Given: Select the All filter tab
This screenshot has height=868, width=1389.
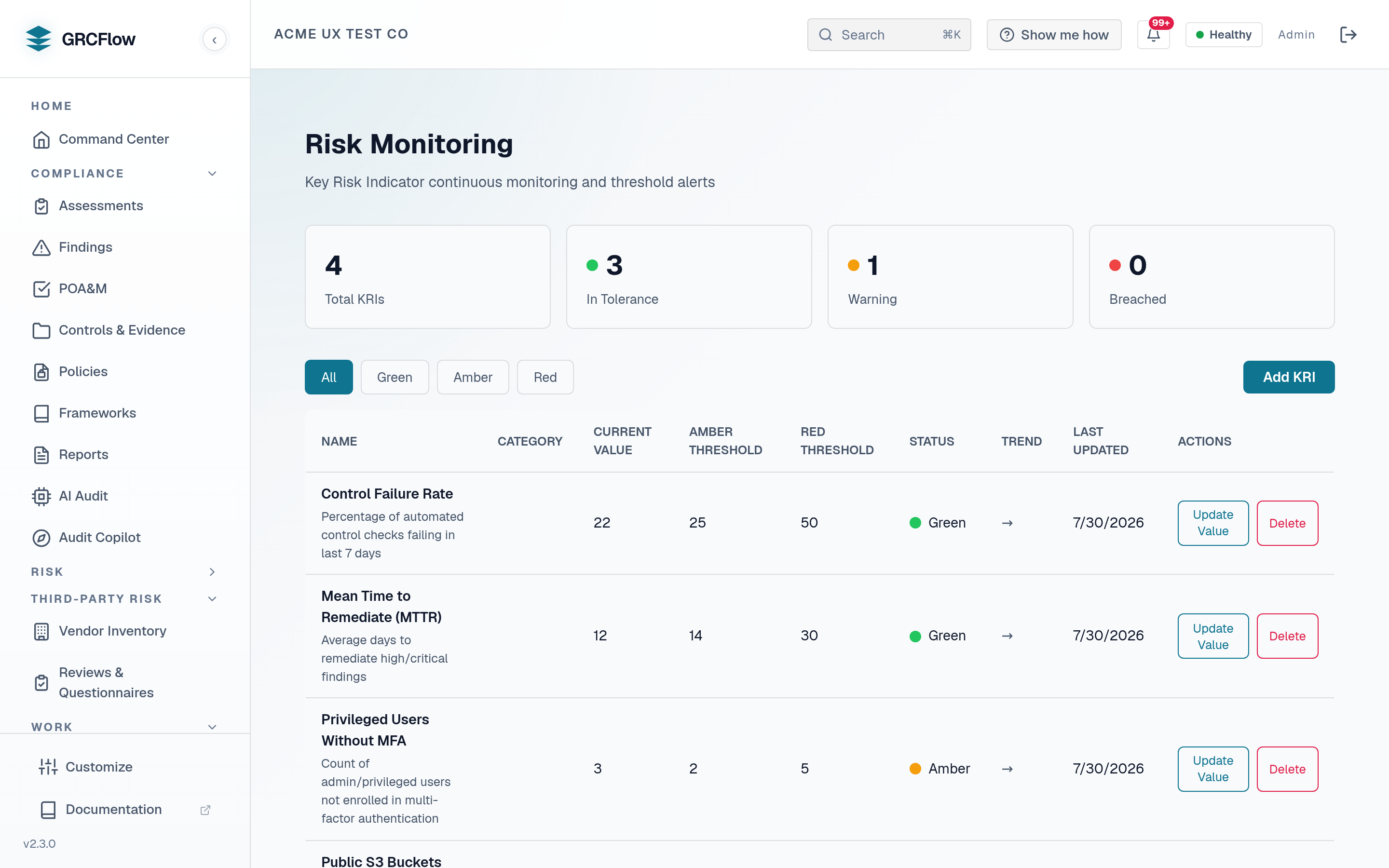Looking at the screenshot, I should (x=329, y=377).
